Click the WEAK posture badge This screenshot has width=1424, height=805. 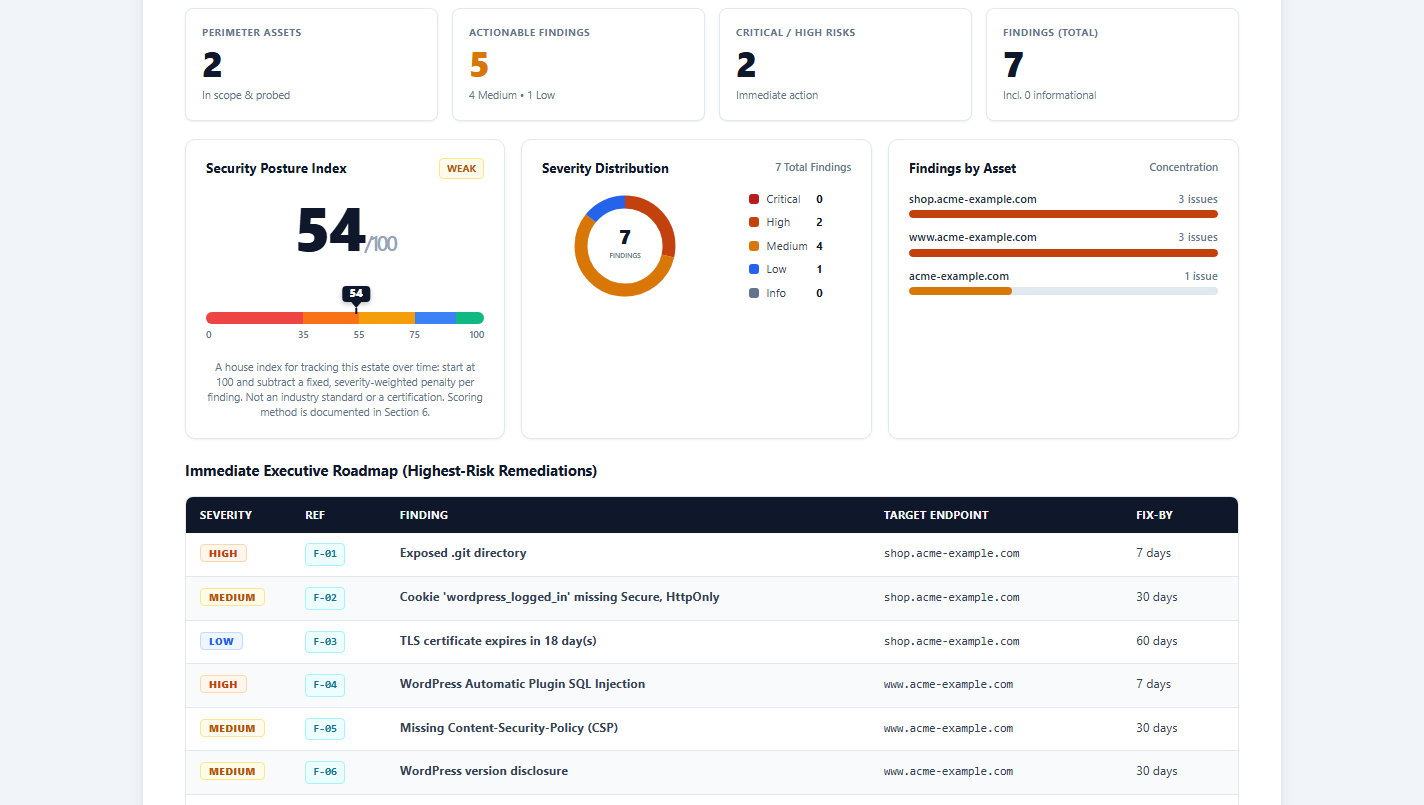pos(461,168)
